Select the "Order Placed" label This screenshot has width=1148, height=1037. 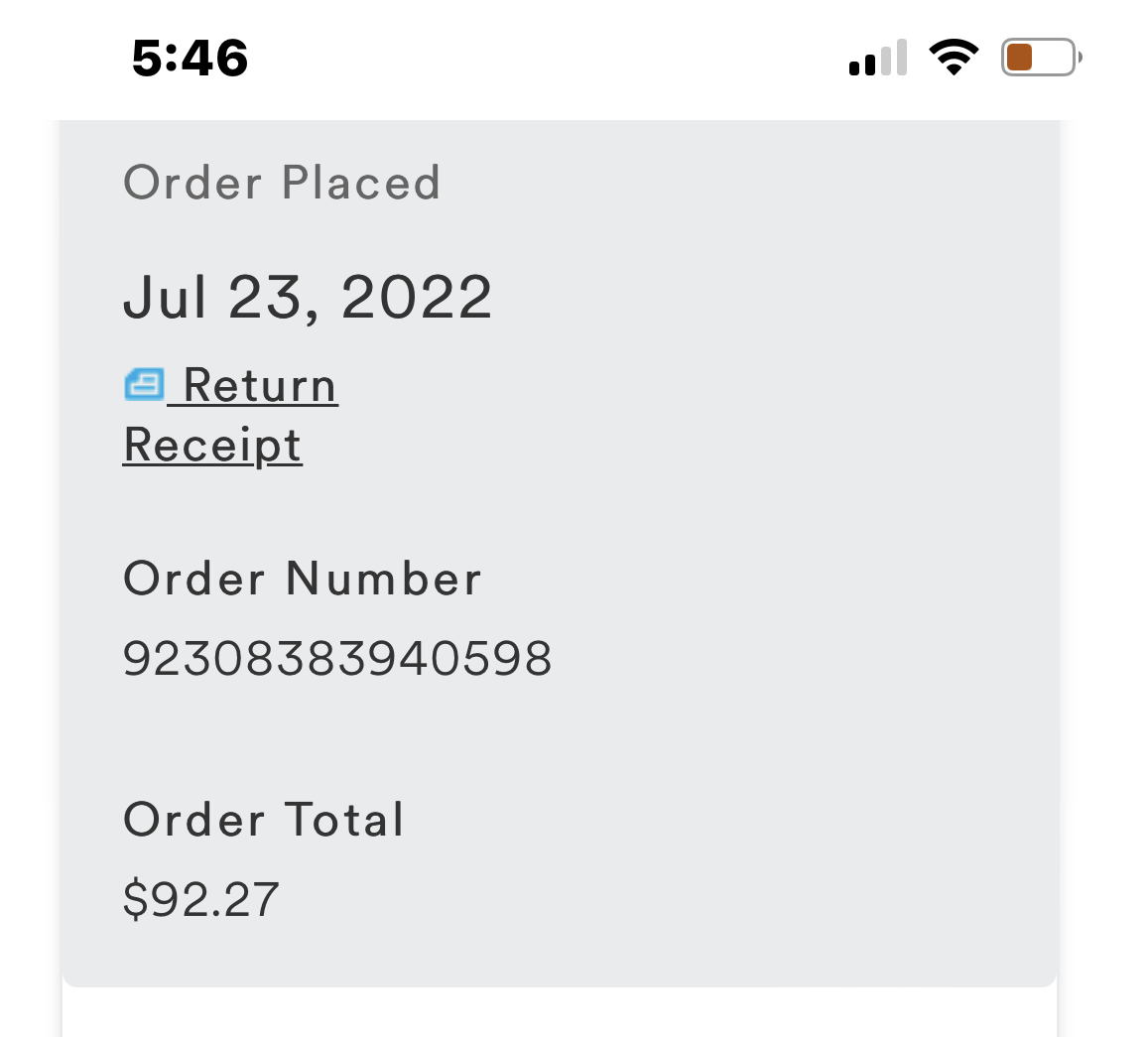[282, 184]
